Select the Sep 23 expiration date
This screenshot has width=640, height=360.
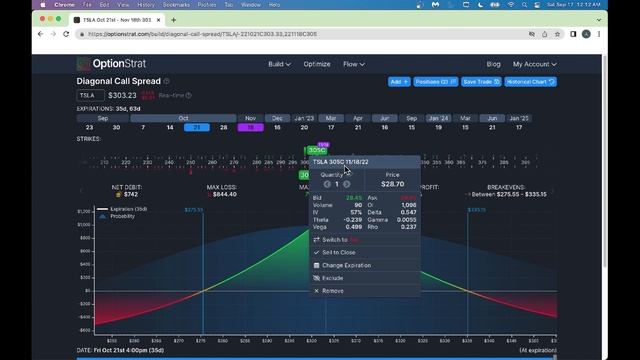click(89, 127)
